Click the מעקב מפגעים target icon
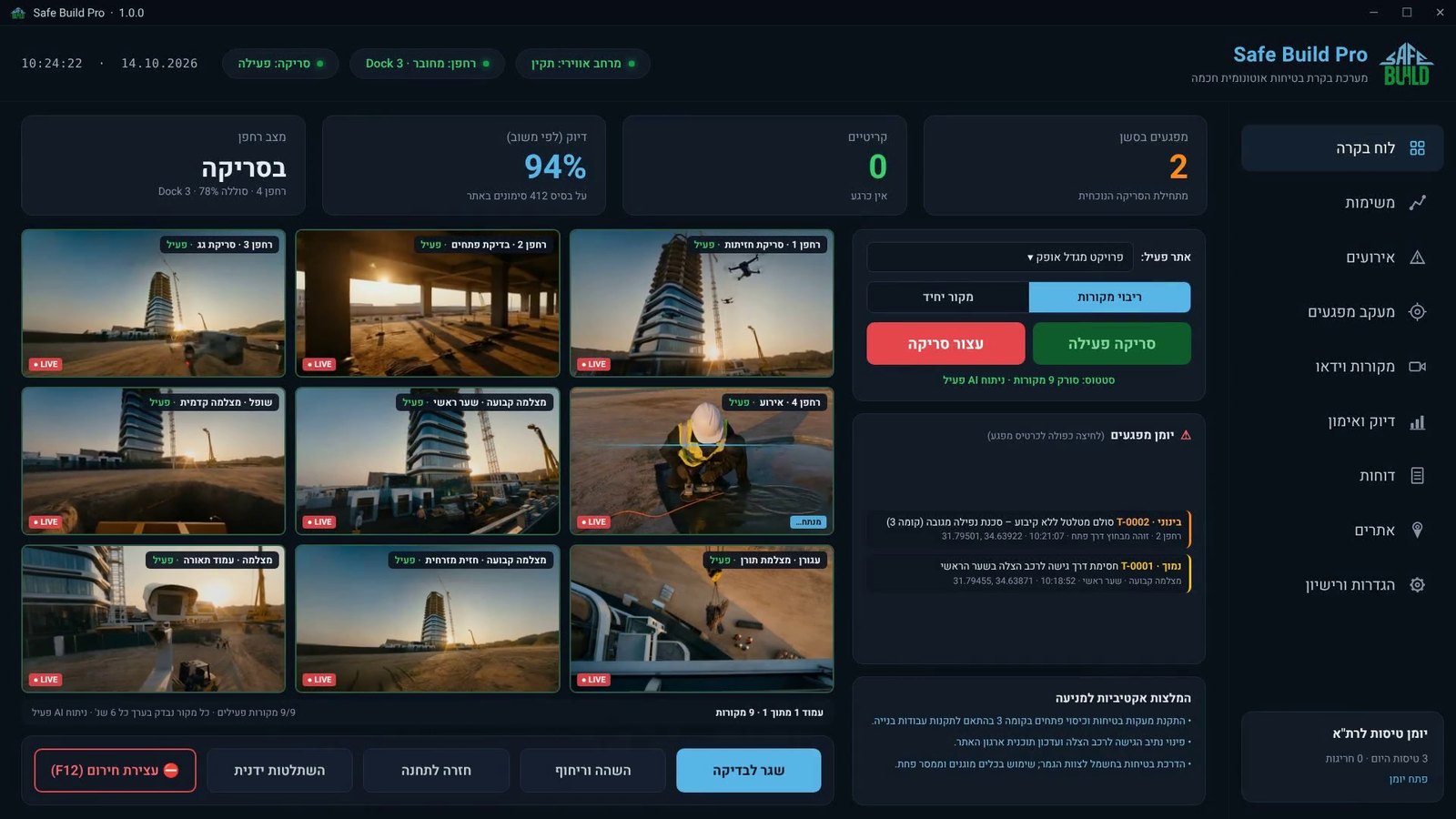 click(1417, 312)
